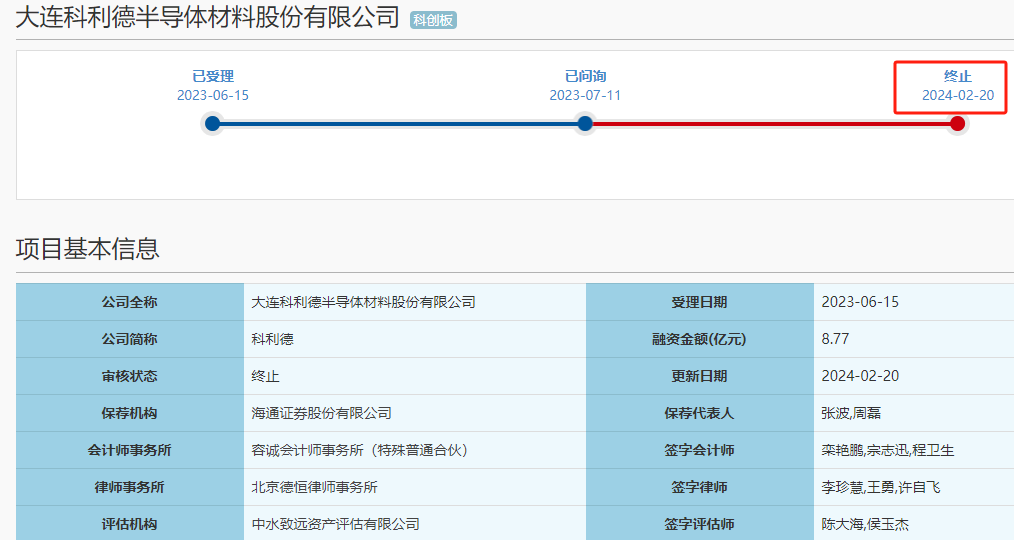Click the 会计师事务所 header cell

129,450
